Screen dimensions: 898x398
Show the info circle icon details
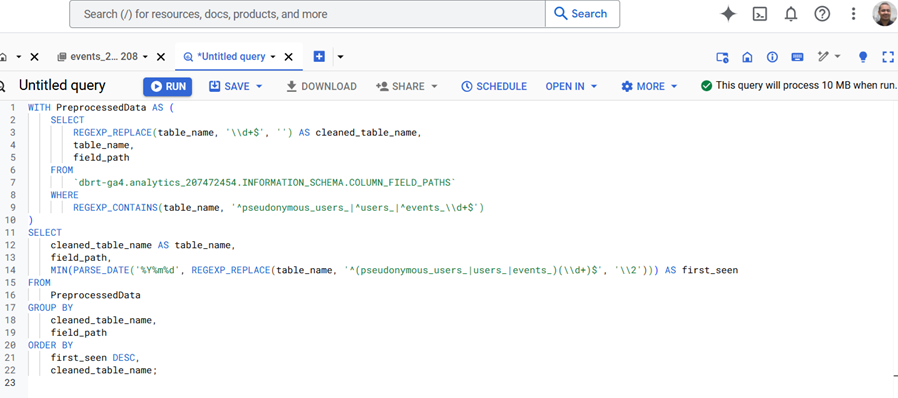772,57
